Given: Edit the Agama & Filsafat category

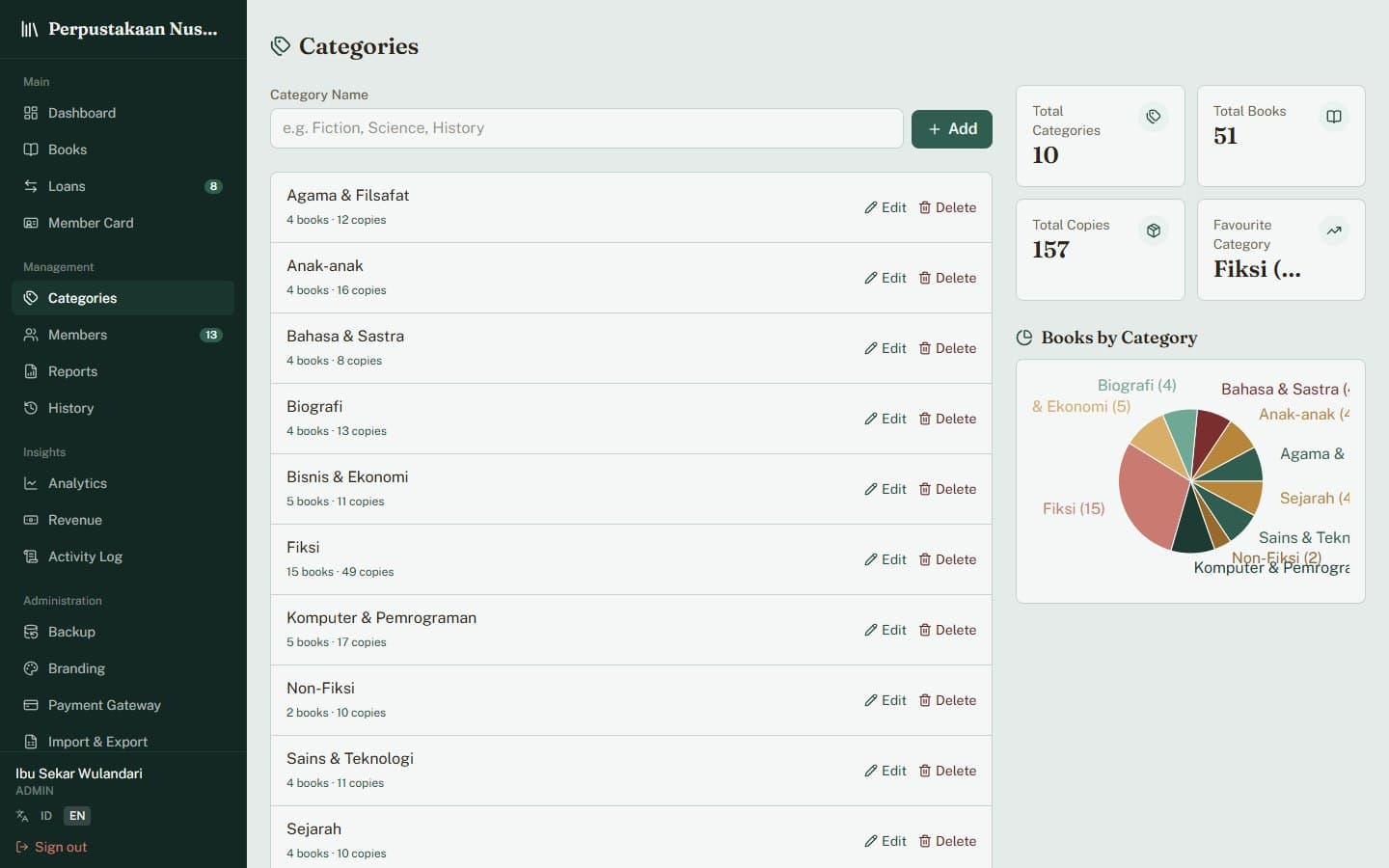Looking at the screenshot, I should click(x=885, y=207).
